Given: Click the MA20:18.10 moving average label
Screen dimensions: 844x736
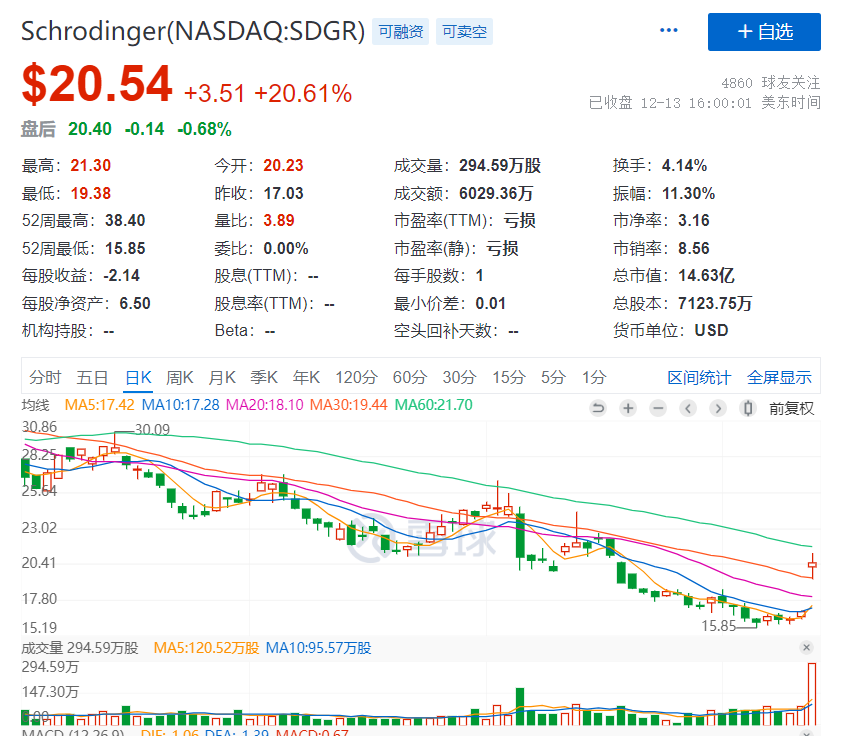Looking at the screenshot, I should click(x=265, y=405).
